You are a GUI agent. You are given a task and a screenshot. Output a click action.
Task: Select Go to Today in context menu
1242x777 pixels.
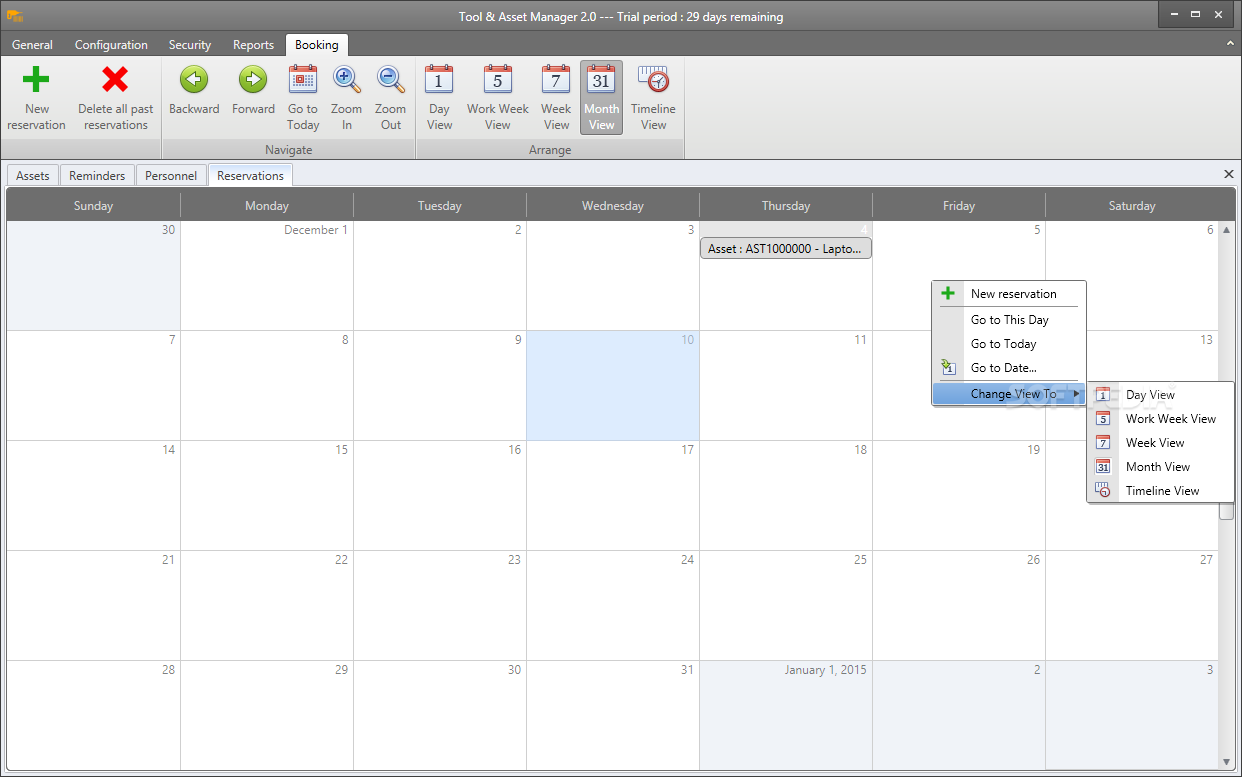click(x=1009, y=344)
